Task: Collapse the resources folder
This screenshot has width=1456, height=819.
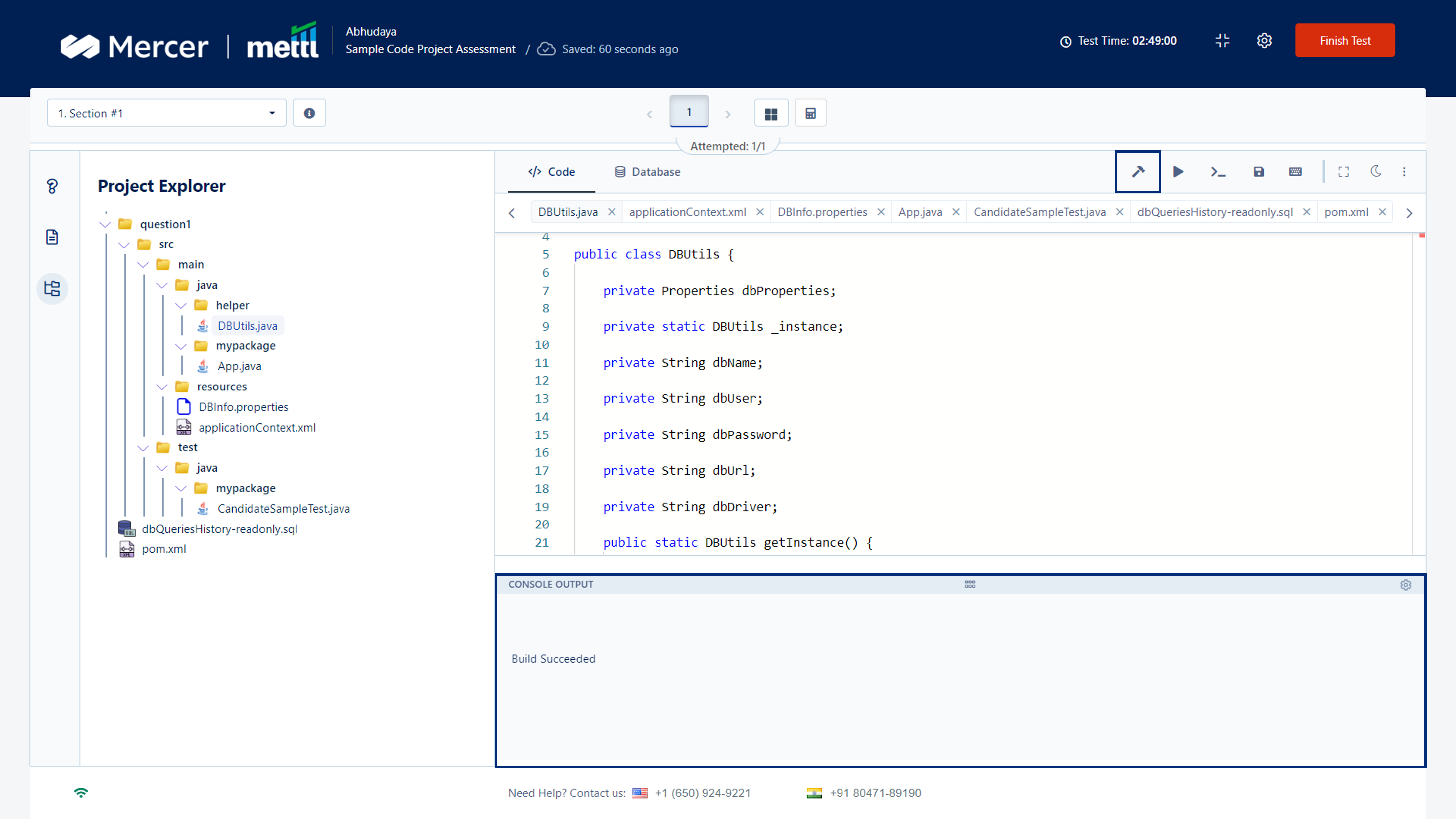Action: (x=162, y=387)
